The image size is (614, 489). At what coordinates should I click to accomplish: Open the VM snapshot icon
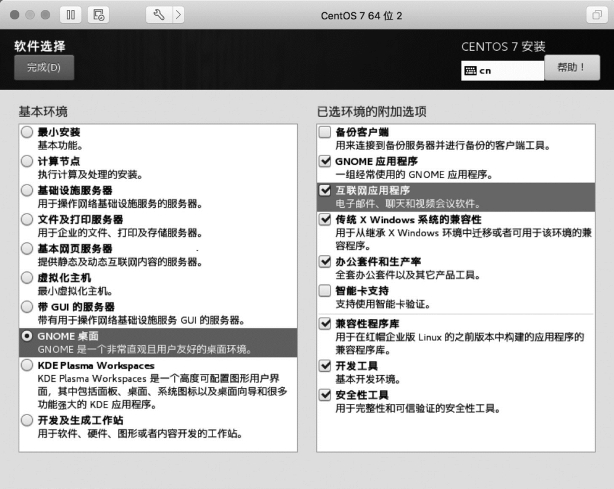click(98, 15)
